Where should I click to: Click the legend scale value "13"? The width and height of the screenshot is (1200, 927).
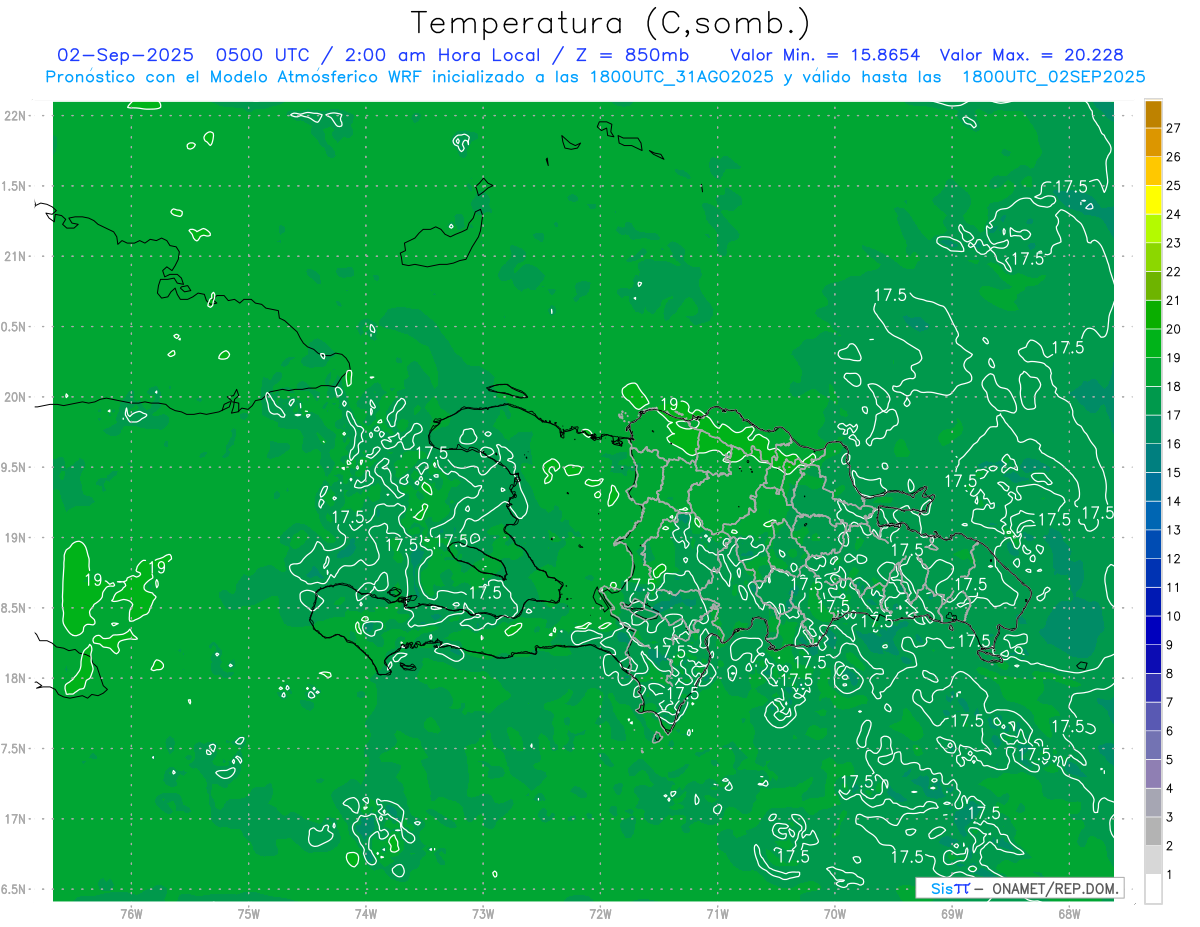pyautogui.click(x=1174, y=530)
